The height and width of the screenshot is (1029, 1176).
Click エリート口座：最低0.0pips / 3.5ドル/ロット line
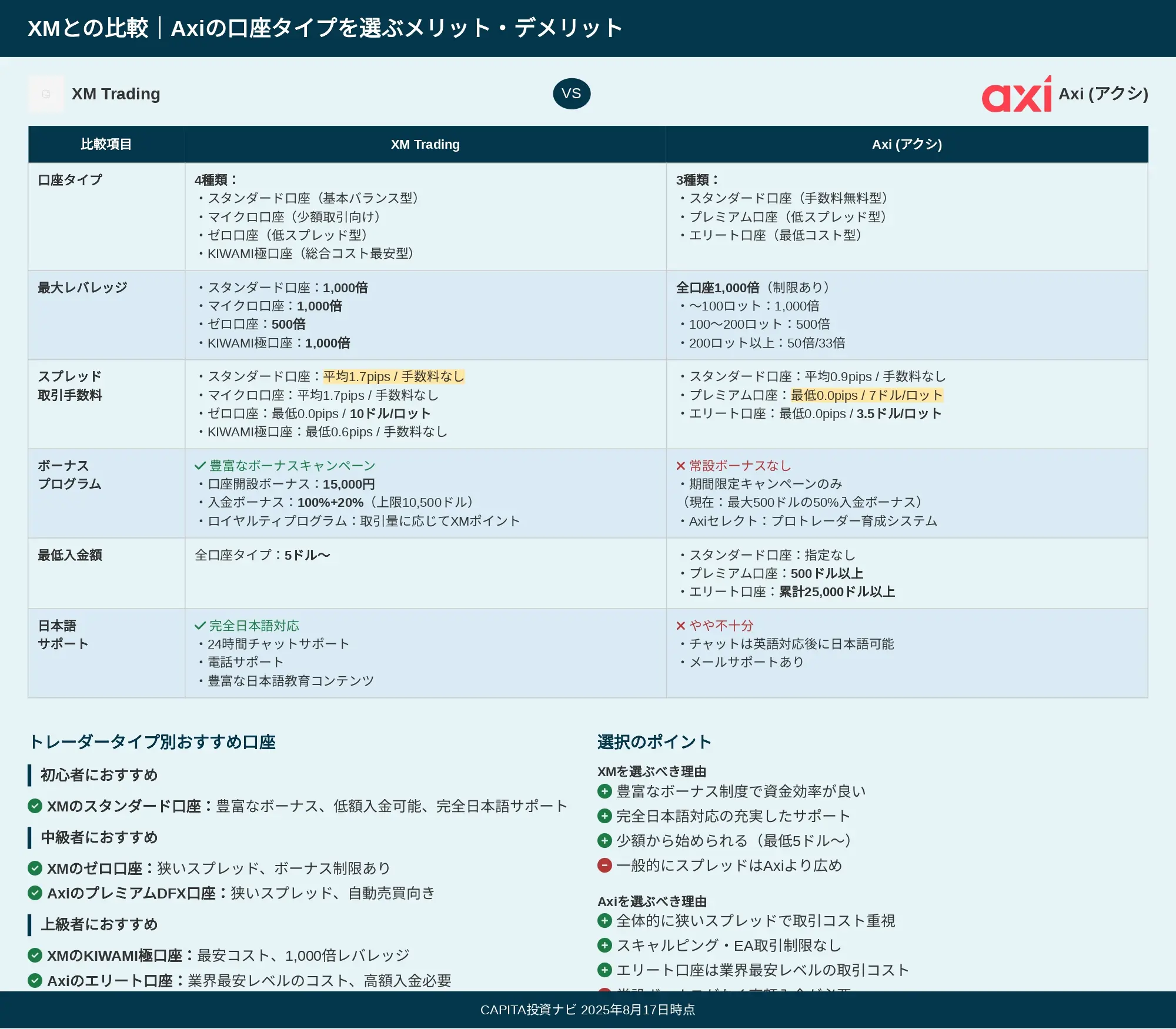click(810, 413)
